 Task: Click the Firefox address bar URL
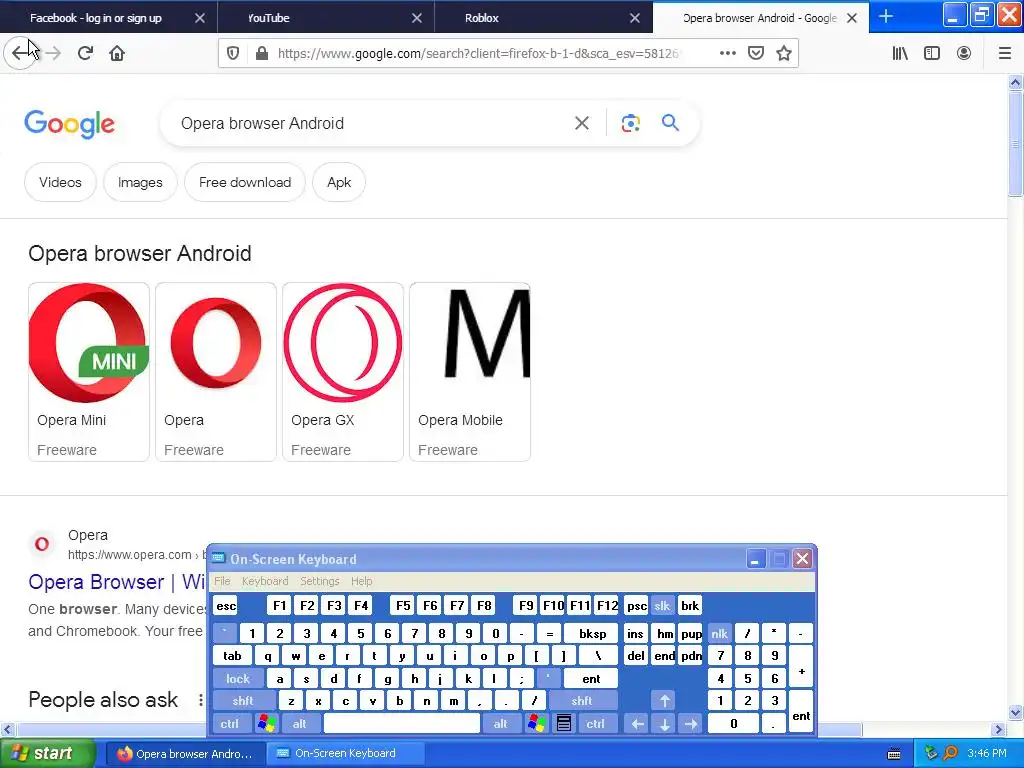(479, 53)
